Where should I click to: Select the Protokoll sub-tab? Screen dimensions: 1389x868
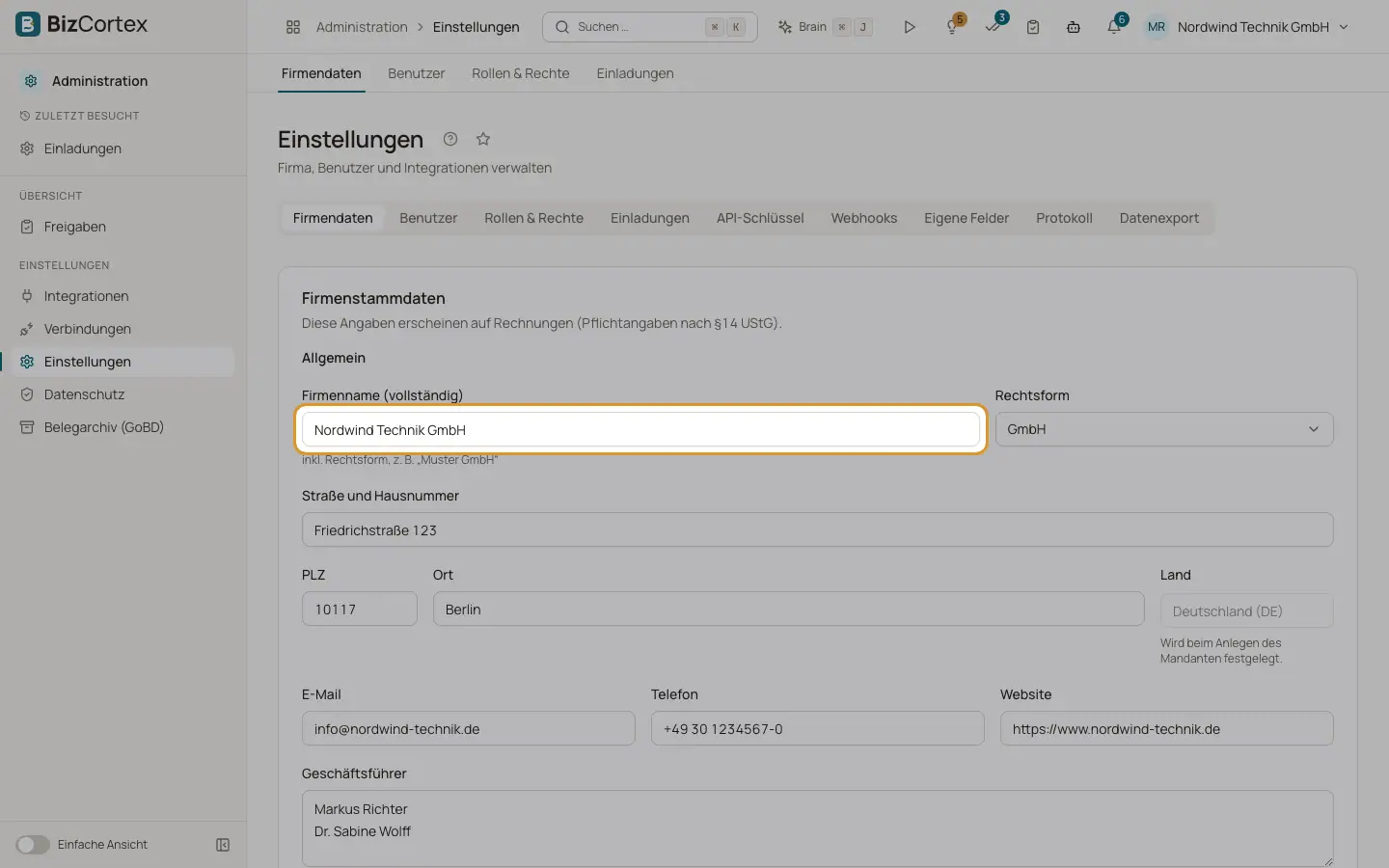click(x=1064, y=218)
